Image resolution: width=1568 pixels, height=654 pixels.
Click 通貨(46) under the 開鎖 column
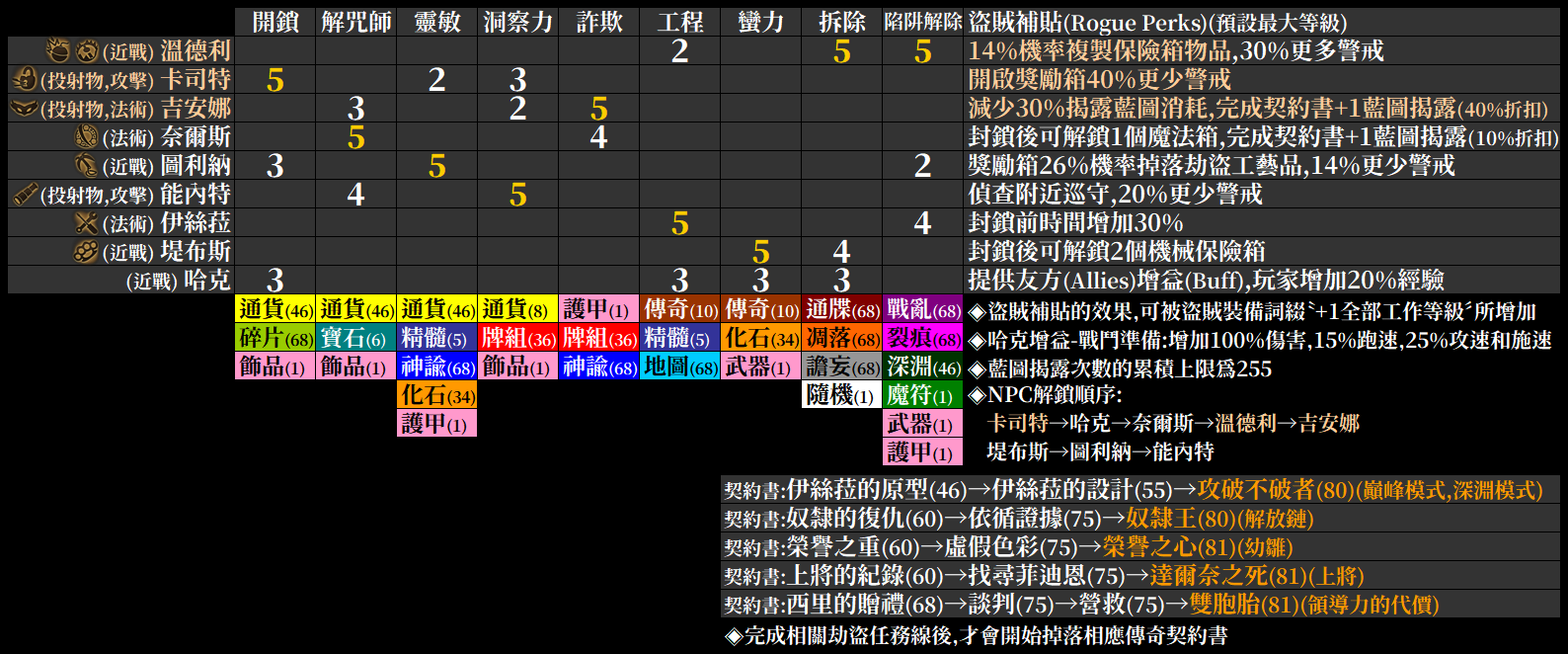275,309
